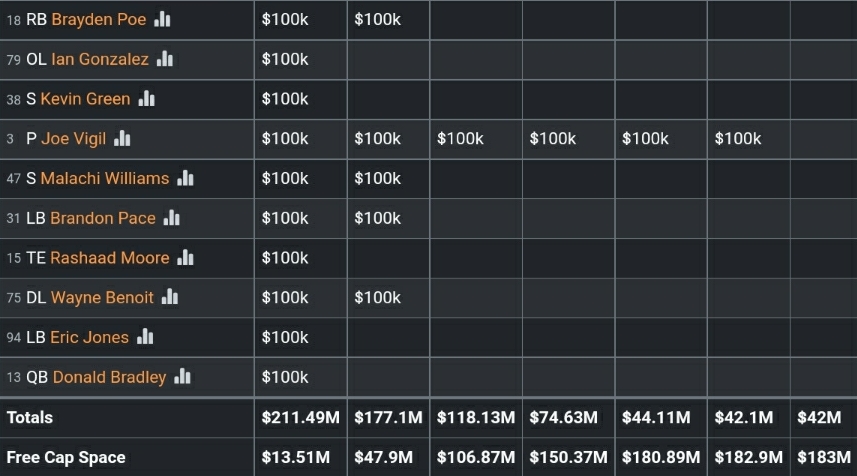Viewport: 857px width, 476px height.
Task: Click stats icon beside Ian Gonzalez
Action: (165, 59)
